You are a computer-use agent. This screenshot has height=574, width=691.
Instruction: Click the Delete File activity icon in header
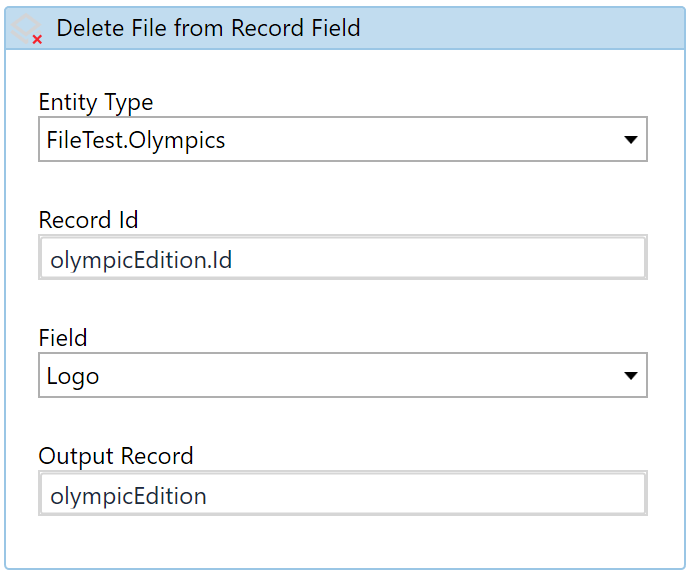point(27,28)
